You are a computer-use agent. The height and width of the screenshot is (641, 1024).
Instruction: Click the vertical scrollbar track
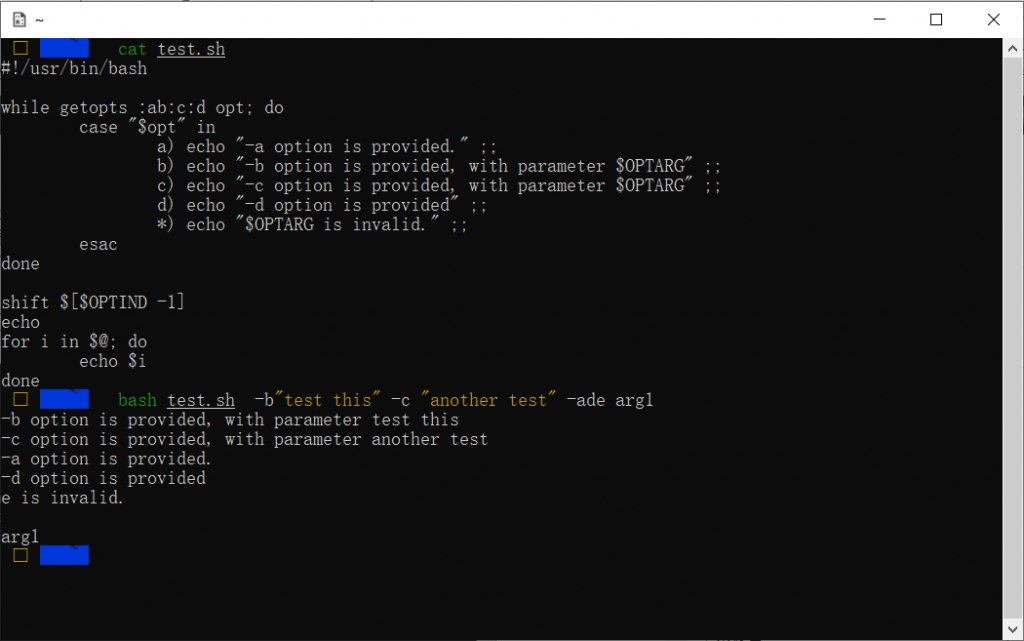[x=1012, y=339]
